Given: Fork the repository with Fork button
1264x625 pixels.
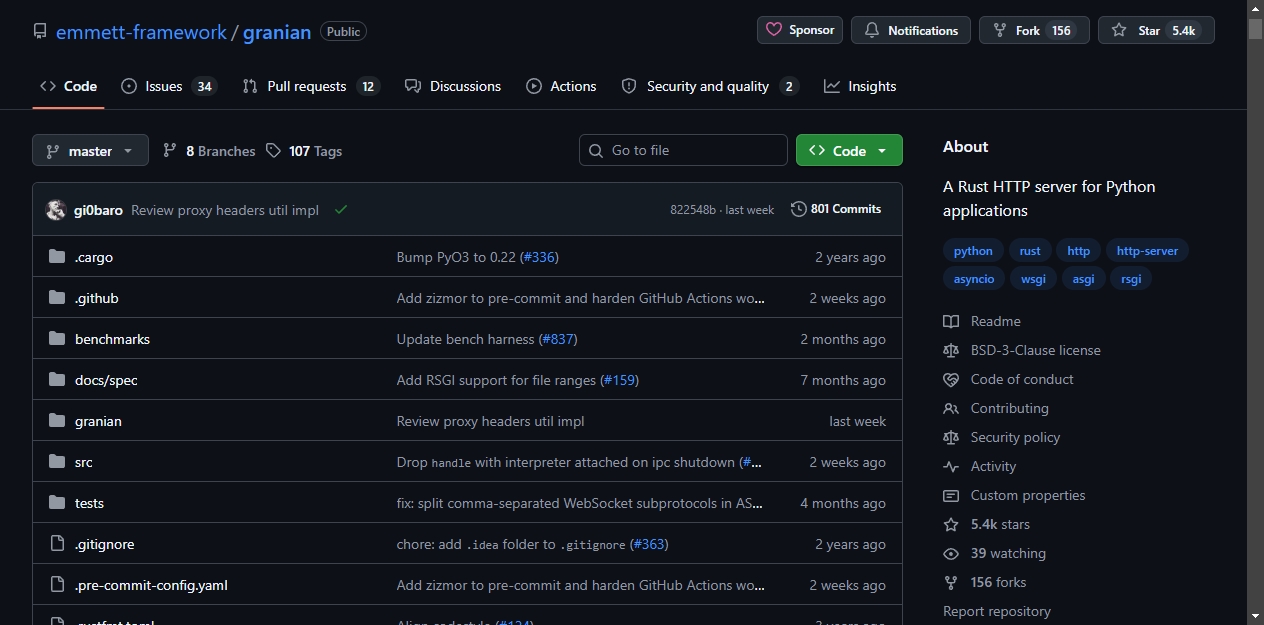Looking at the screenshot, I should pos(1034,30).
